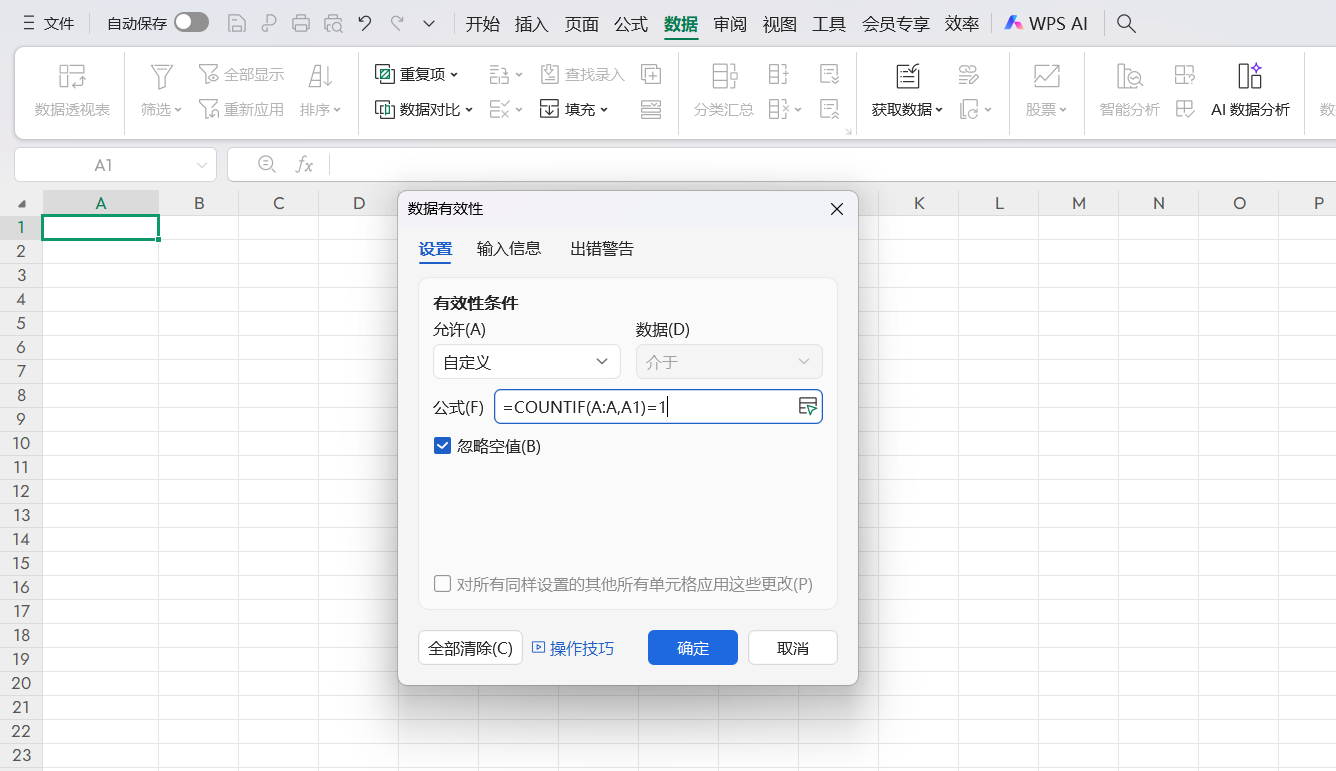Click the 获取数据 icon
The width and height of the screenshot is (1336, 771).
[907, 76]
